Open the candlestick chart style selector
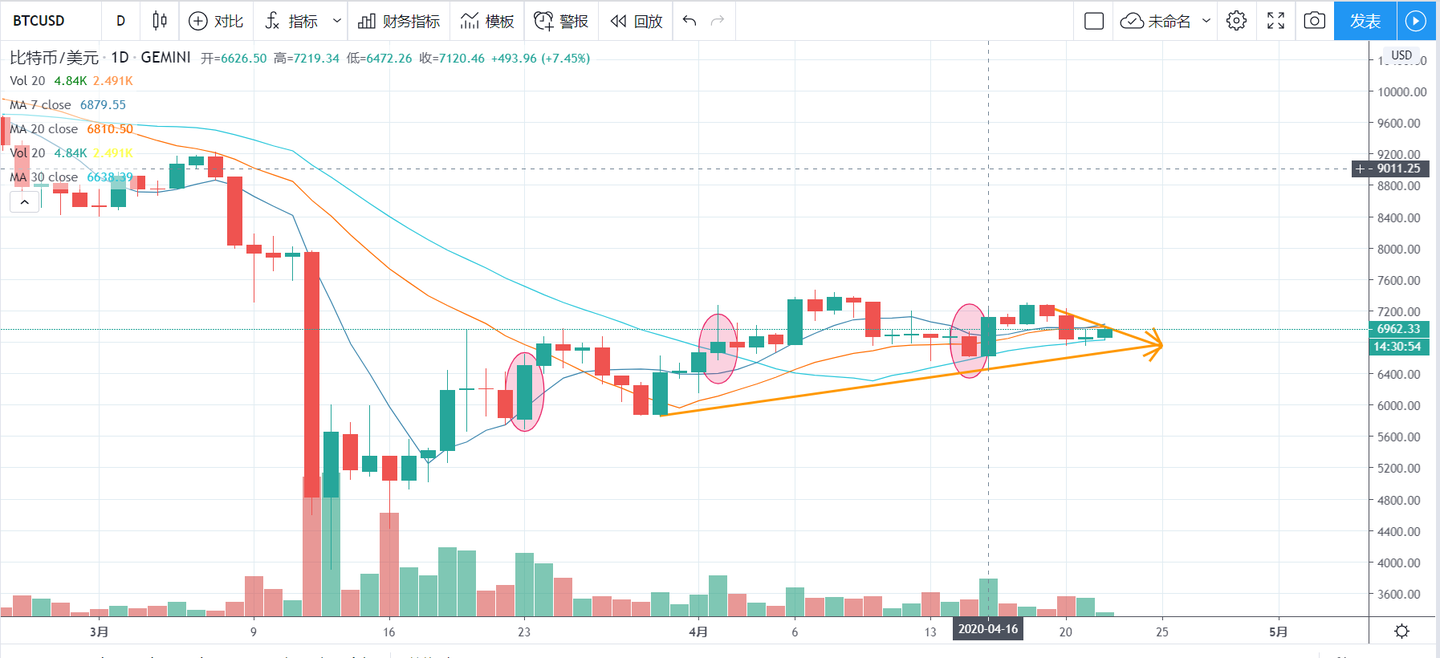Image resolution: width=1440 pixels, height=658 pixels. pyautogui.click(x=160, y=21)
